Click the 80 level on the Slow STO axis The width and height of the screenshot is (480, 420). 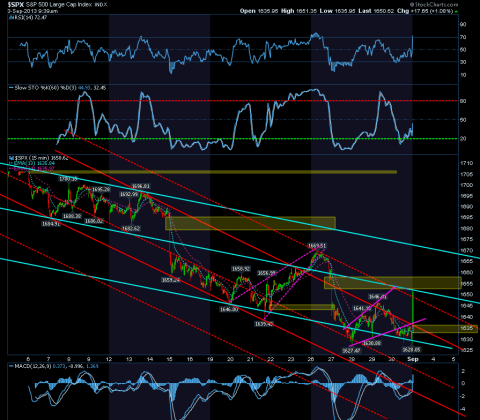[x=463, y=101]
